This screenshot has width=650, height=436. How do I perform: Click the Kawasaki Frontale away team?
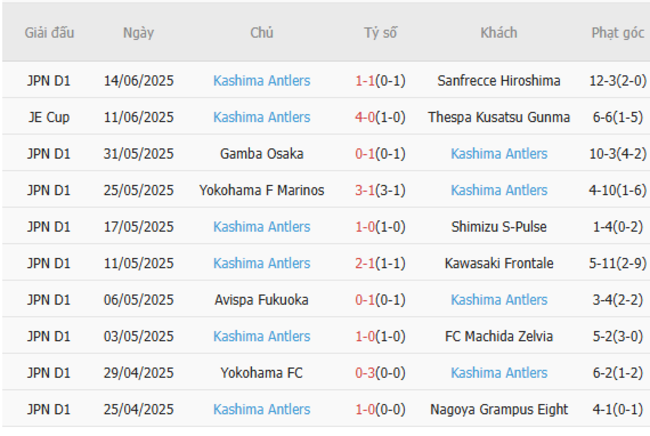(x=498, y=263)
